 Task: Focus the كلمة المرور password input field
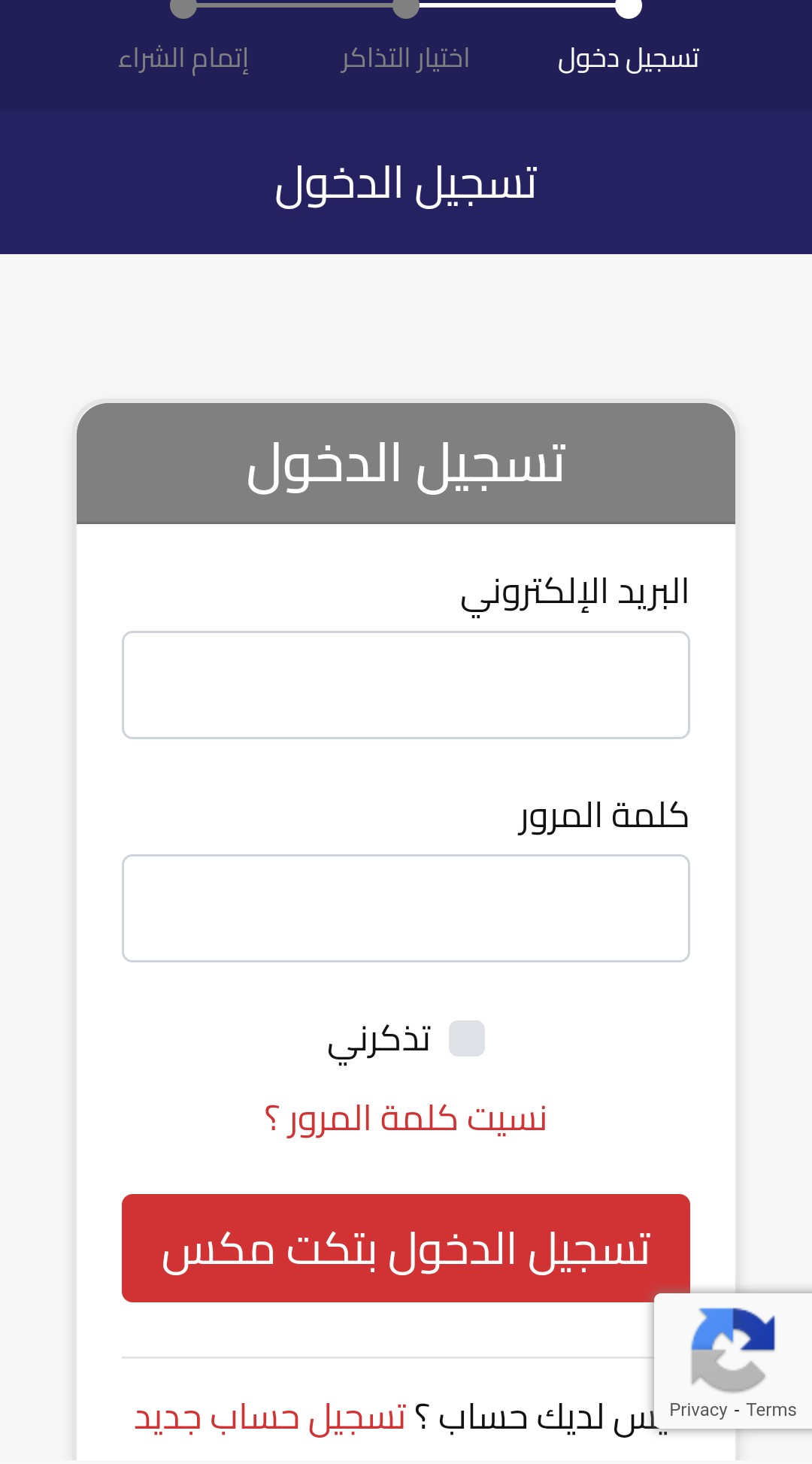coord(406,908)
